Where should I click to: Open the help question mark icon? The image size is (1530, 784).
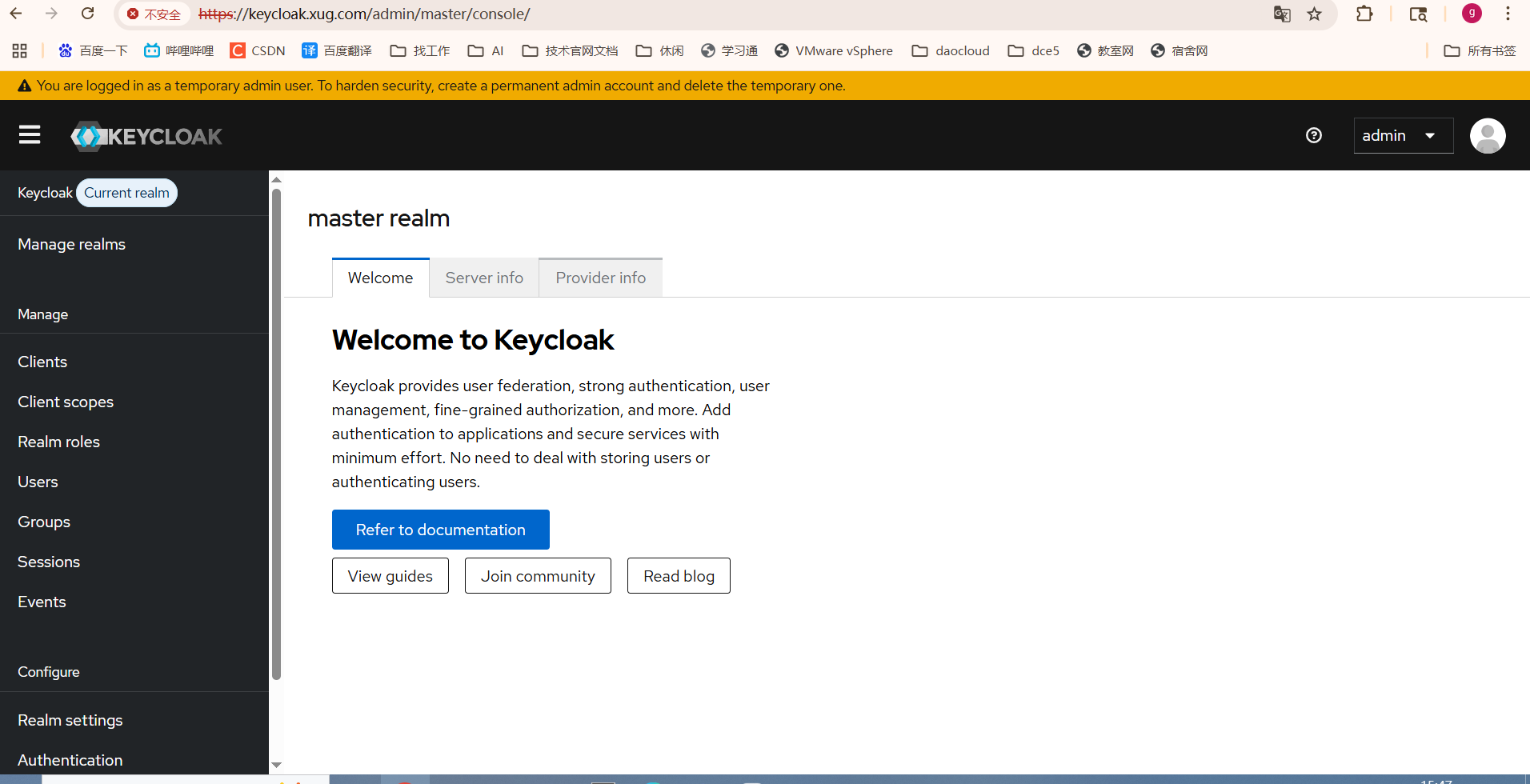pyautogui.click(x=1313, y=135)
